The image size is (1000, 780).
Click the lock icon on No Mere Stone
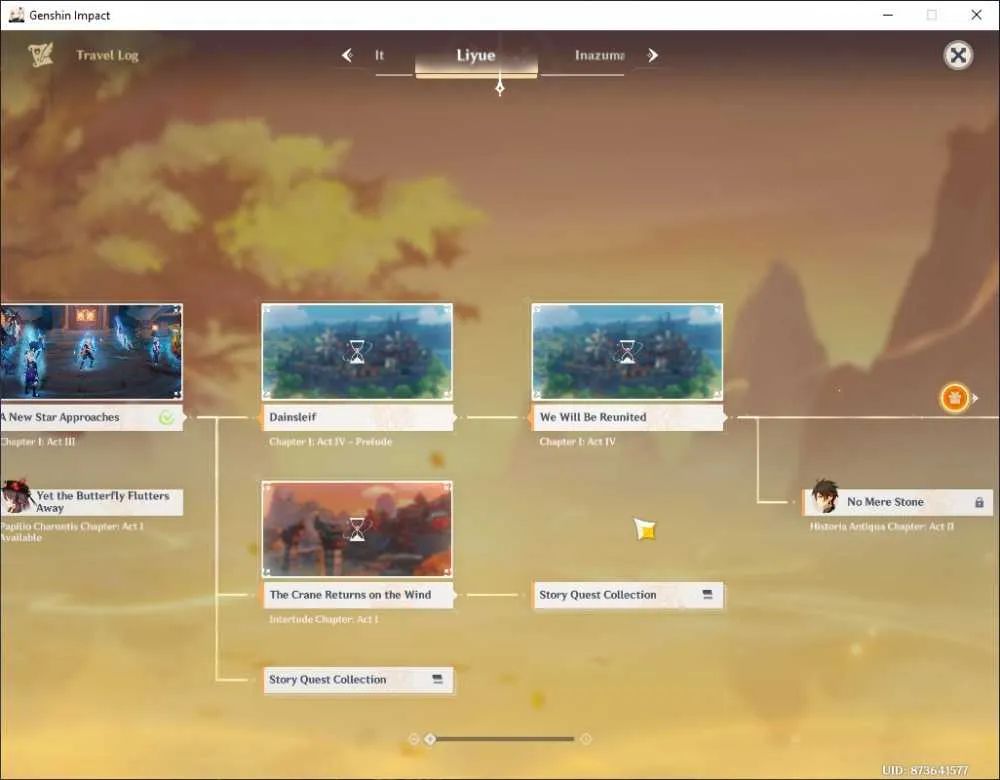coord(979,503)
